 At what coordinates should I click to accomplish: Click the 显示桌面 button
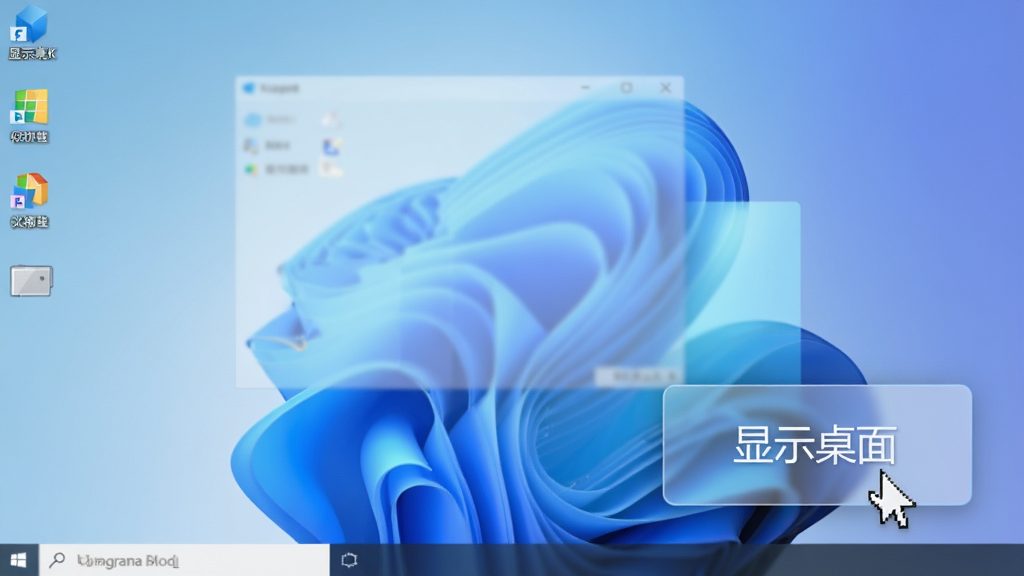817,445
